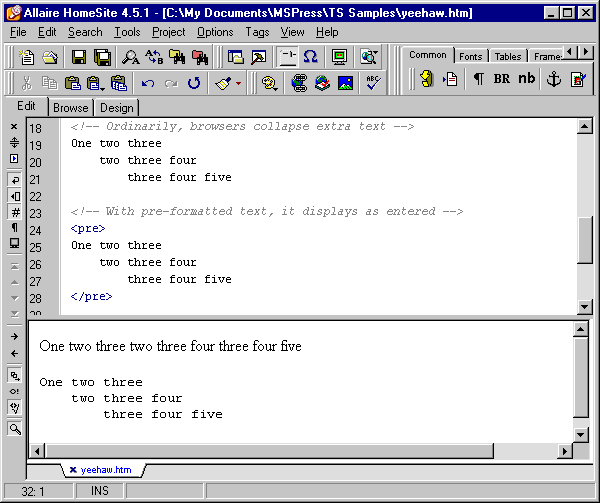This screenshot has width=600, height=503.
Task: Toggle word wrap in editor gutter
Action: [x=14, y=179]
